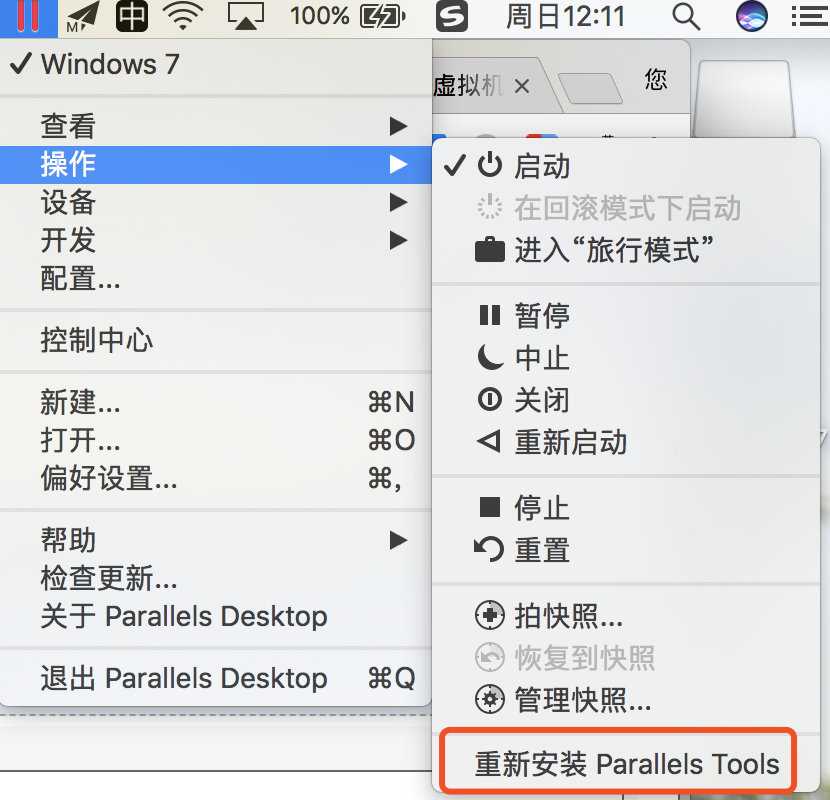
Task: Select 退出 Parallels Desktop
Action: pyautogui.click(x=216, y=678)
